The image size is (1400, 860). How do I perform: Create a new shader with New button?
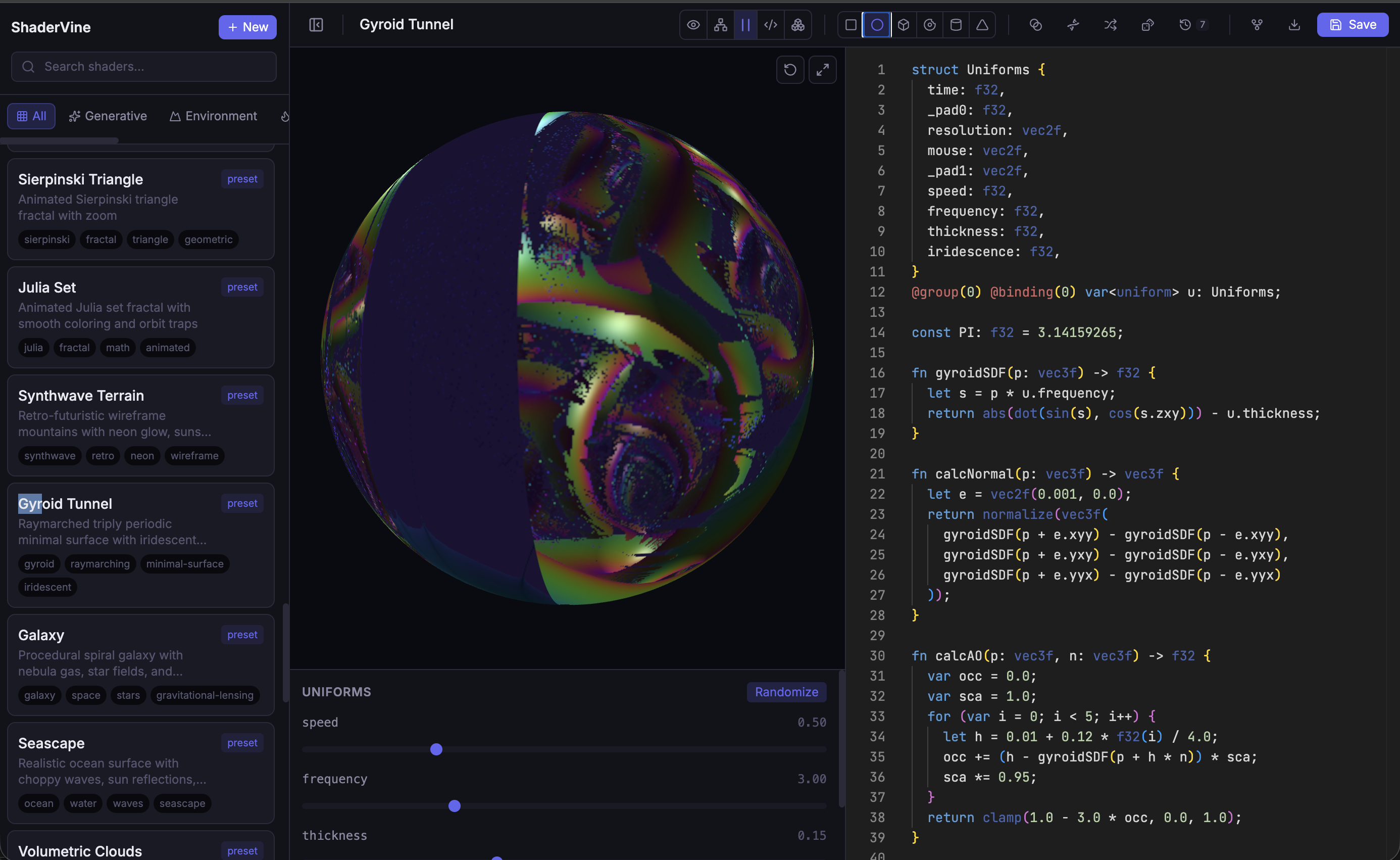(247, 27)
